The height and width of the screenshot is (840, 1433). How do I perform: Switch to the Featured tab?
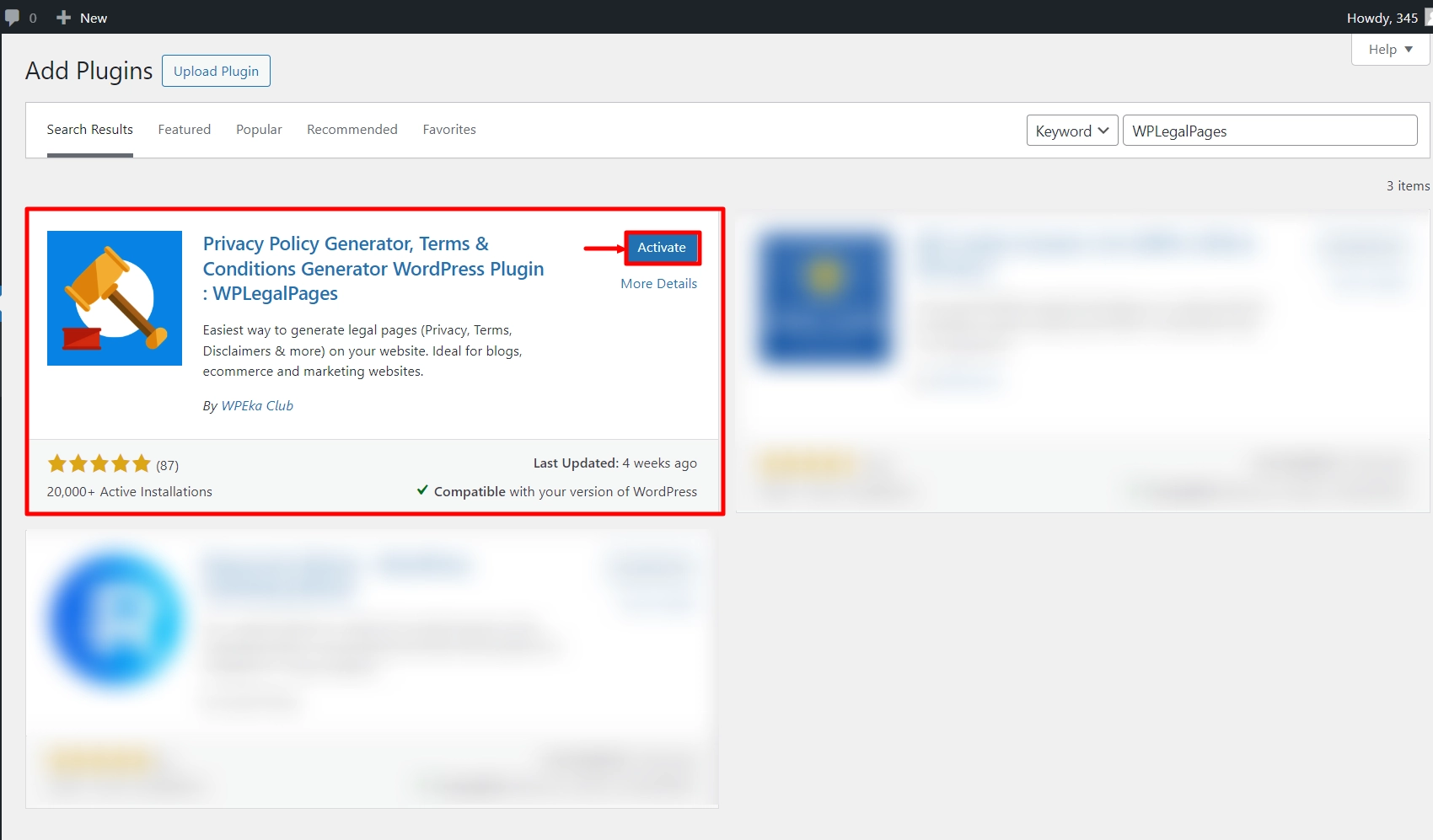[x=184, y=129]
